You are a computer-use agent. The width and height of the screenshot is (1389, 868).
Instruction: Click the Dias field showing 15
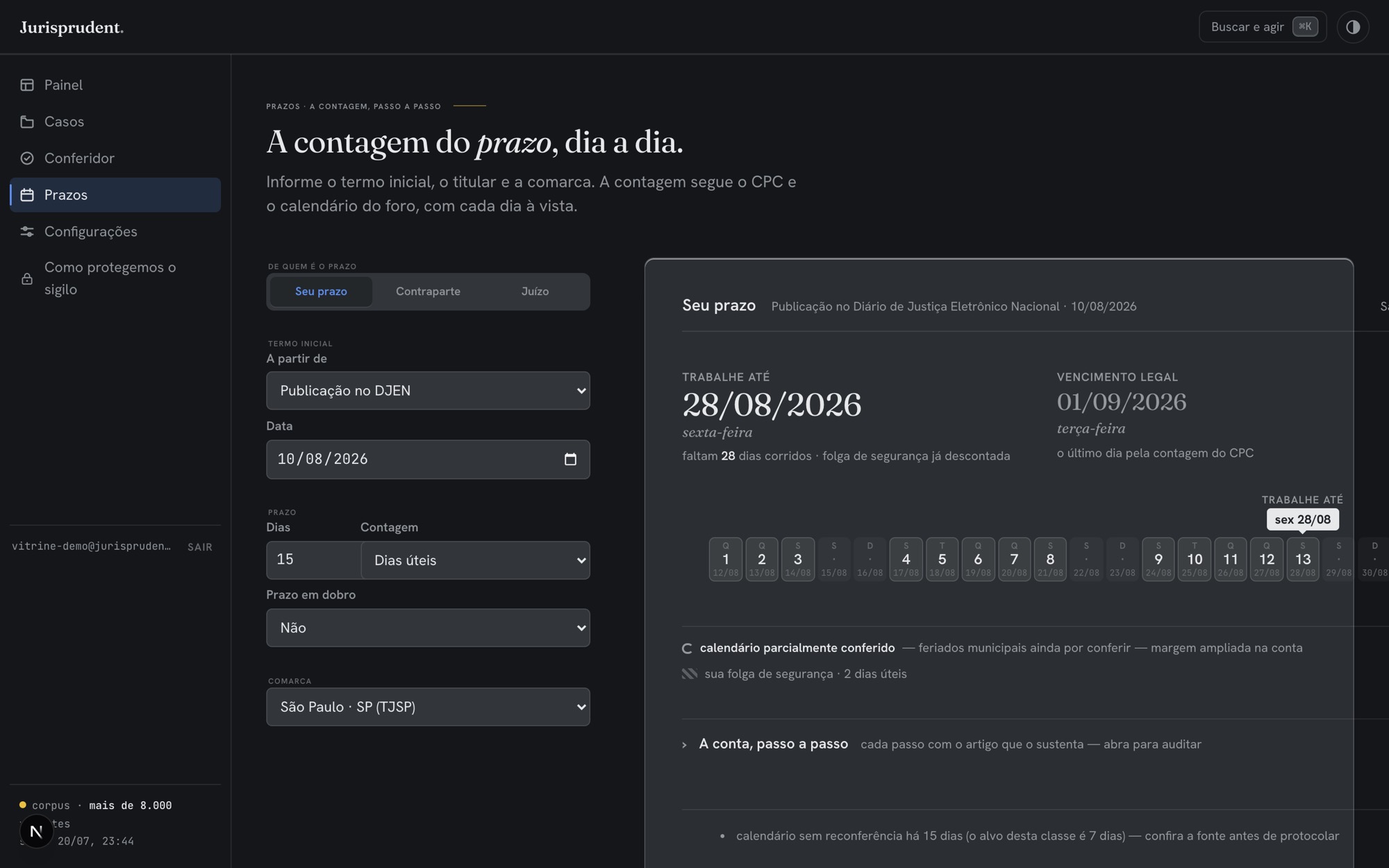click(313, 560)
